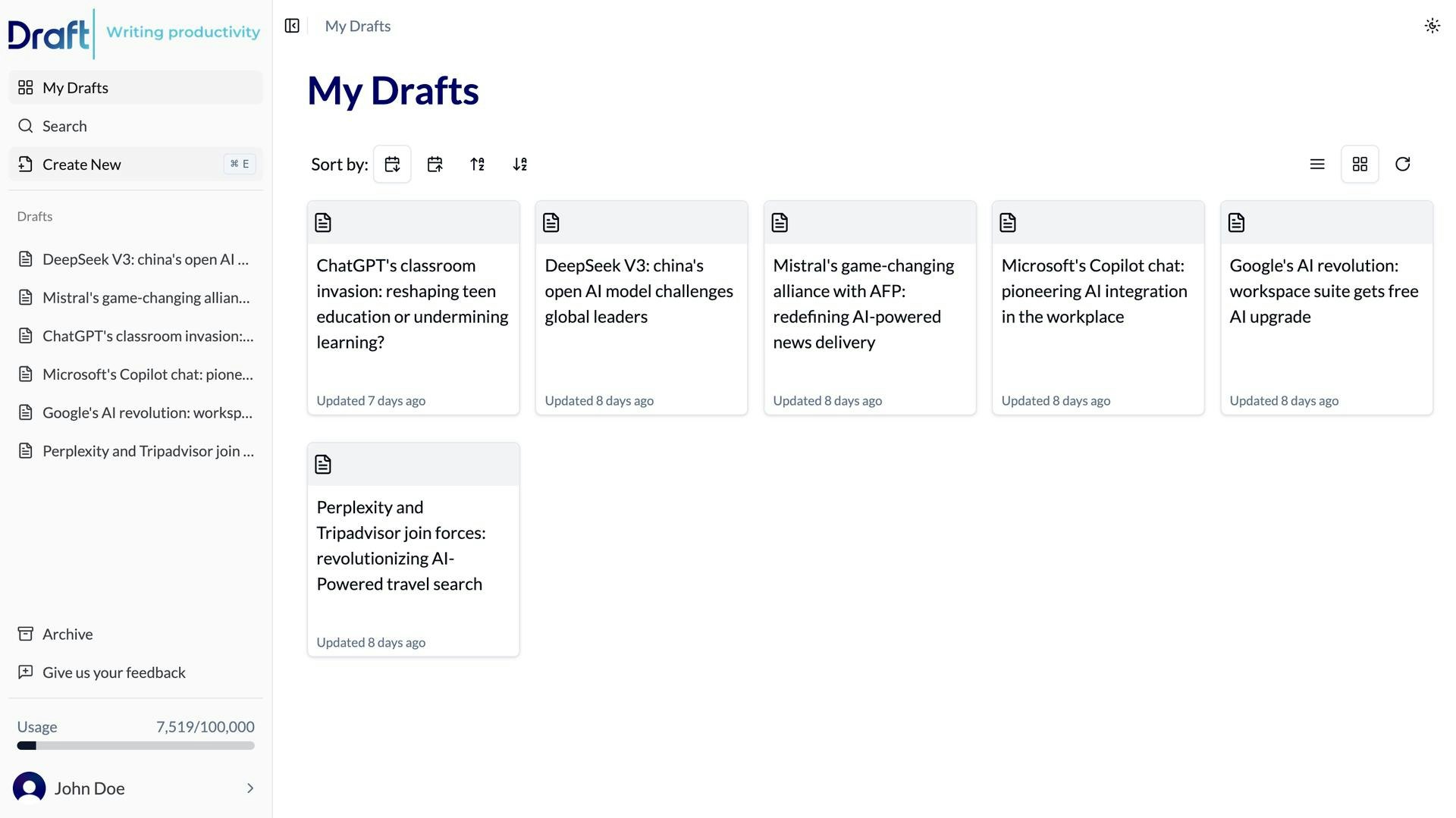The width and height of the screenshot is (1456, 818).
Task: Click My Drafts breadcrumb at top
Action: (x=358, y=26)
